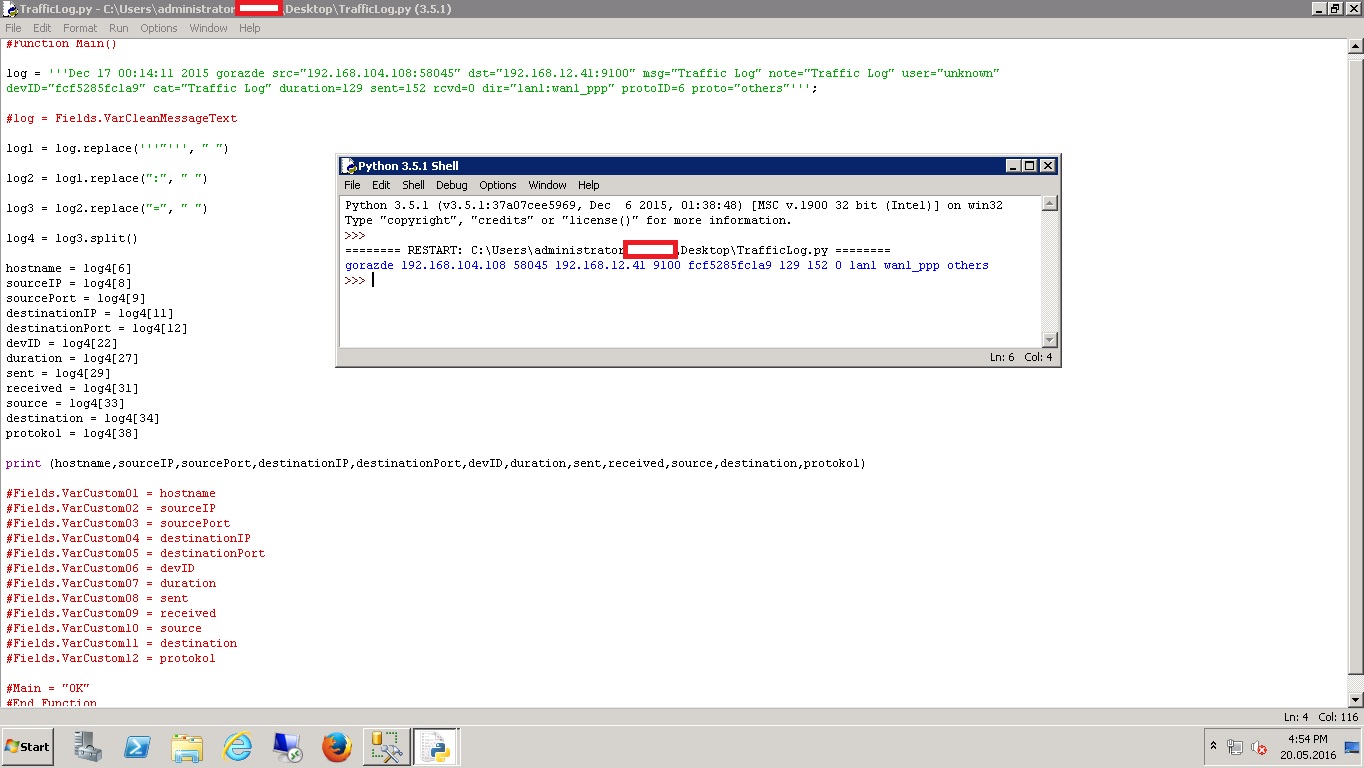Viewport: 1364px width, 768px height.
Task: Unmute the speaker in the system tray
Action: coord(1258,748)
